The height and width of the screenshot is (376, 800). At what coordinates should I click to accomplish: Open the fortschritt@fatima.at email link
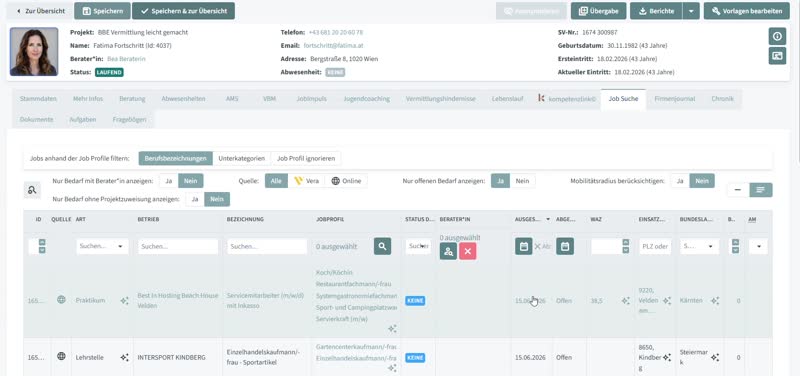pyautogui.click(x=333, y=45)
